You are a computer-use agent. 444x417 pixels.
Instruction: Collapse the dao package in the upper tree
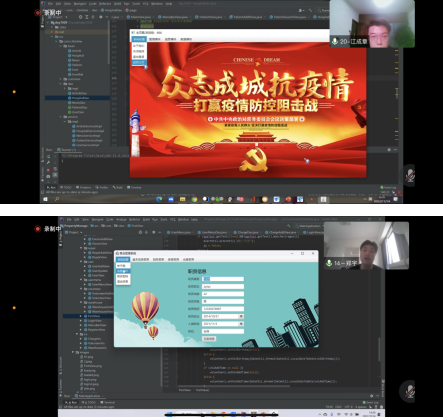coord(61,84)
